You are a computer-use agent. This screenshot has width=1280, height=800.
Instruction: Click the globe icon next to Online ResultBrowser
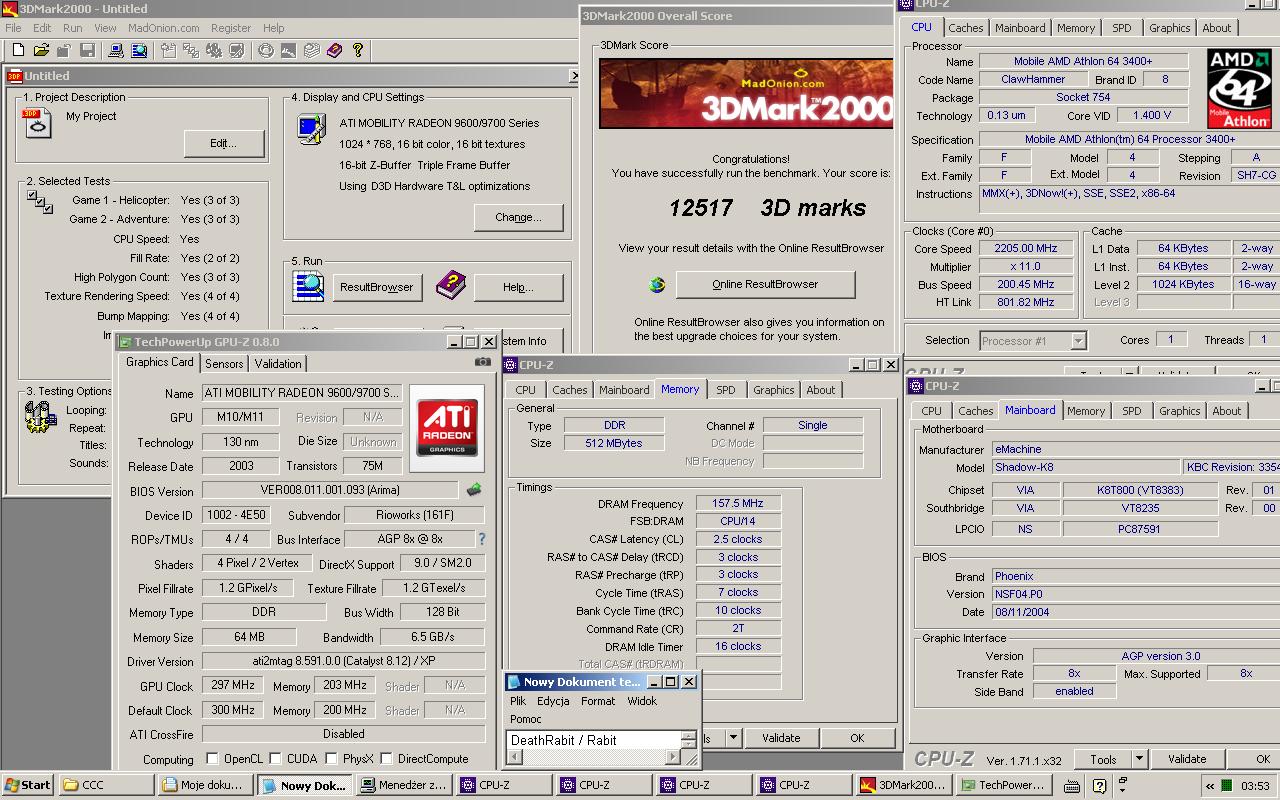click(x=657, y=285)
